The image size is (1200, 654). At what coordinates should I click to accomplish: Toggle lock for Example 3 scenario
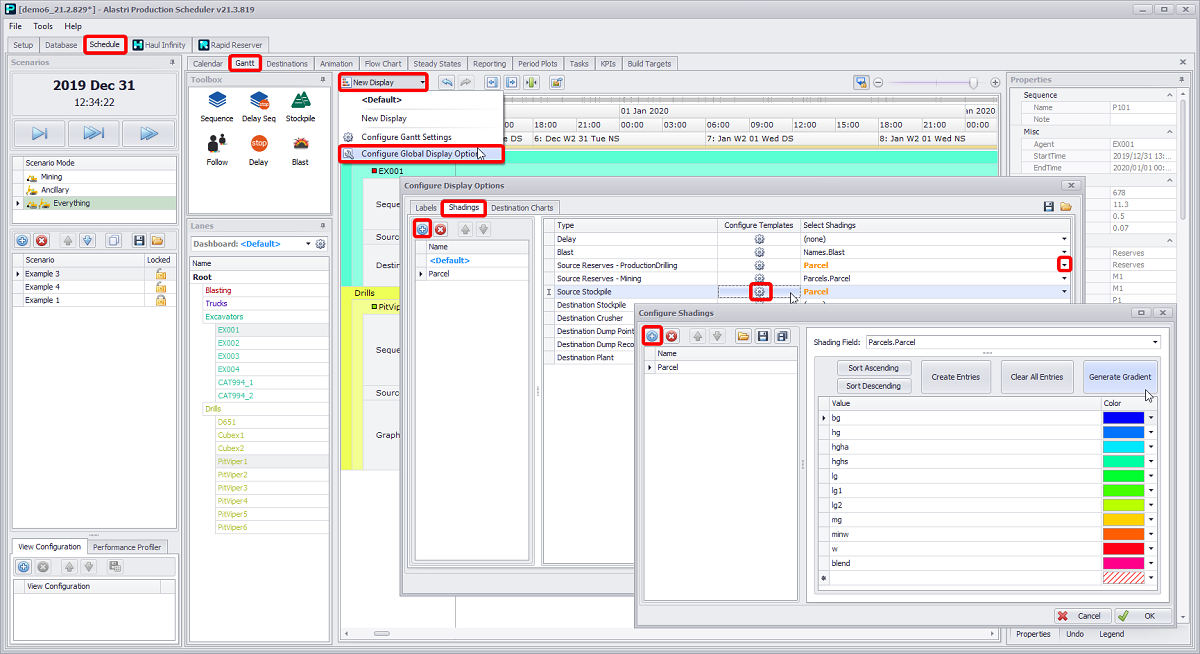pos(160,273)
